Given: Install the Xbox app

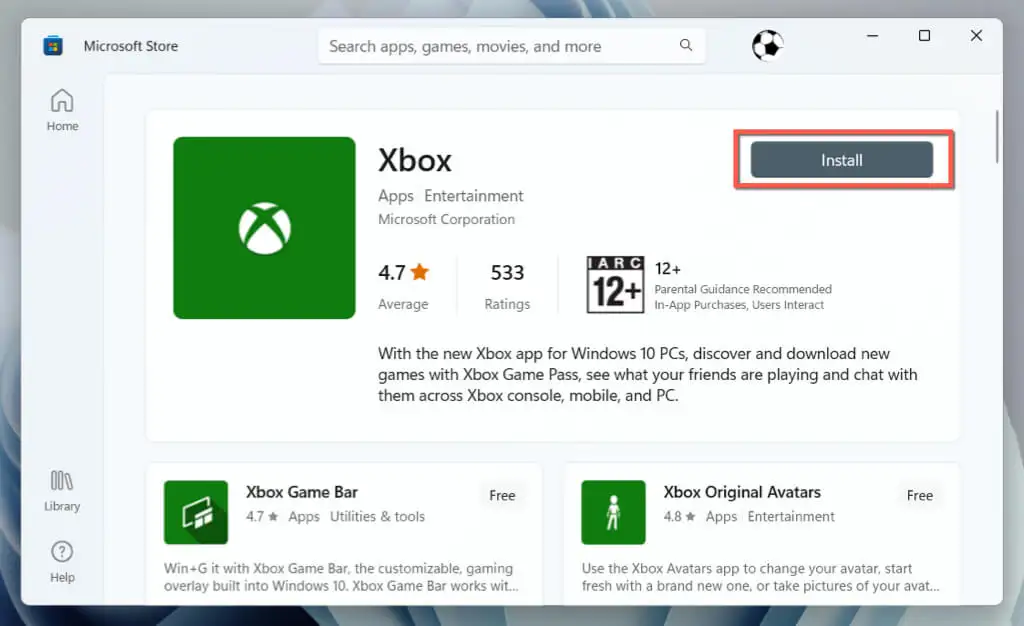Looking at the screenshot, I should pyautogui.click(x=842, y=160).
